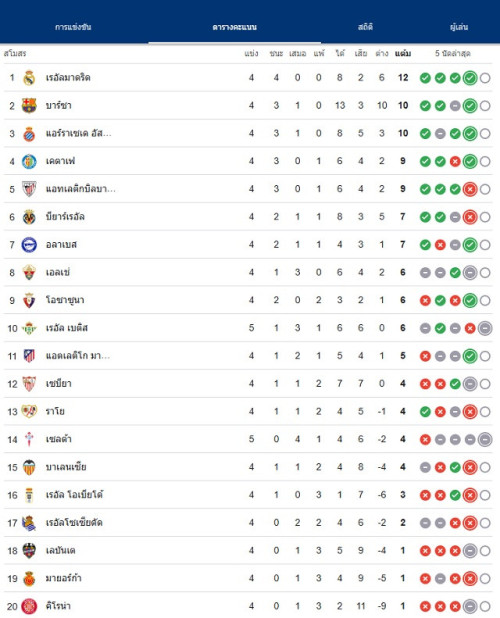Image resolution: width=500 pixels, height=618 pixels.
Task: Click Getafe's red loss result indicator
Action: click(455, 162)
